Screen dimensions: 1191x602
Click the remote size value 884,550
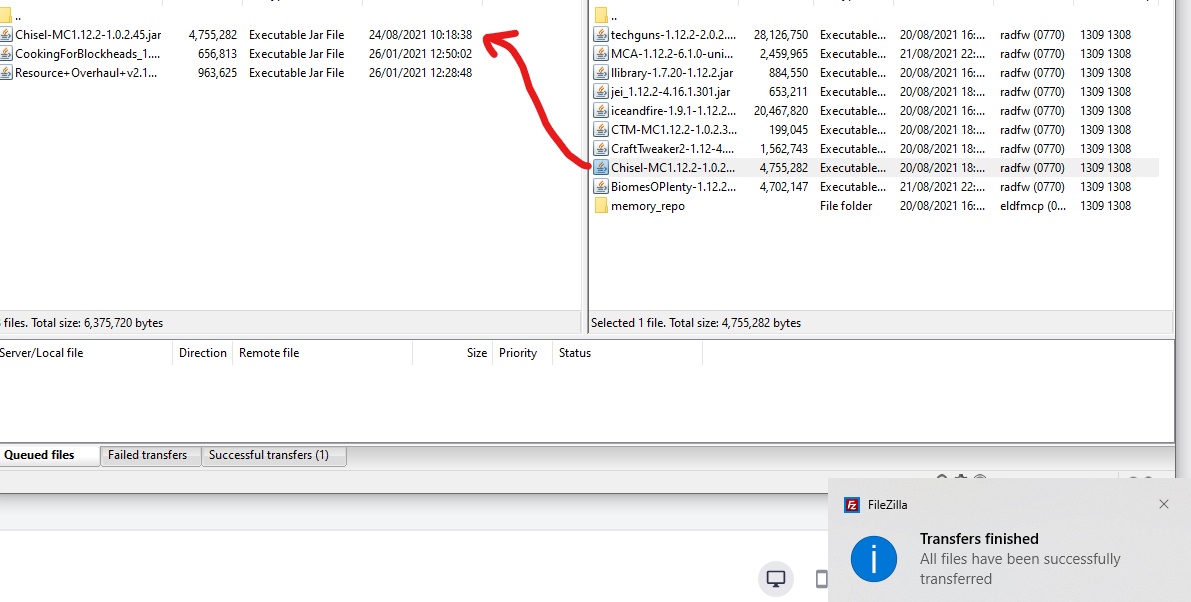(x=788, y=73)
